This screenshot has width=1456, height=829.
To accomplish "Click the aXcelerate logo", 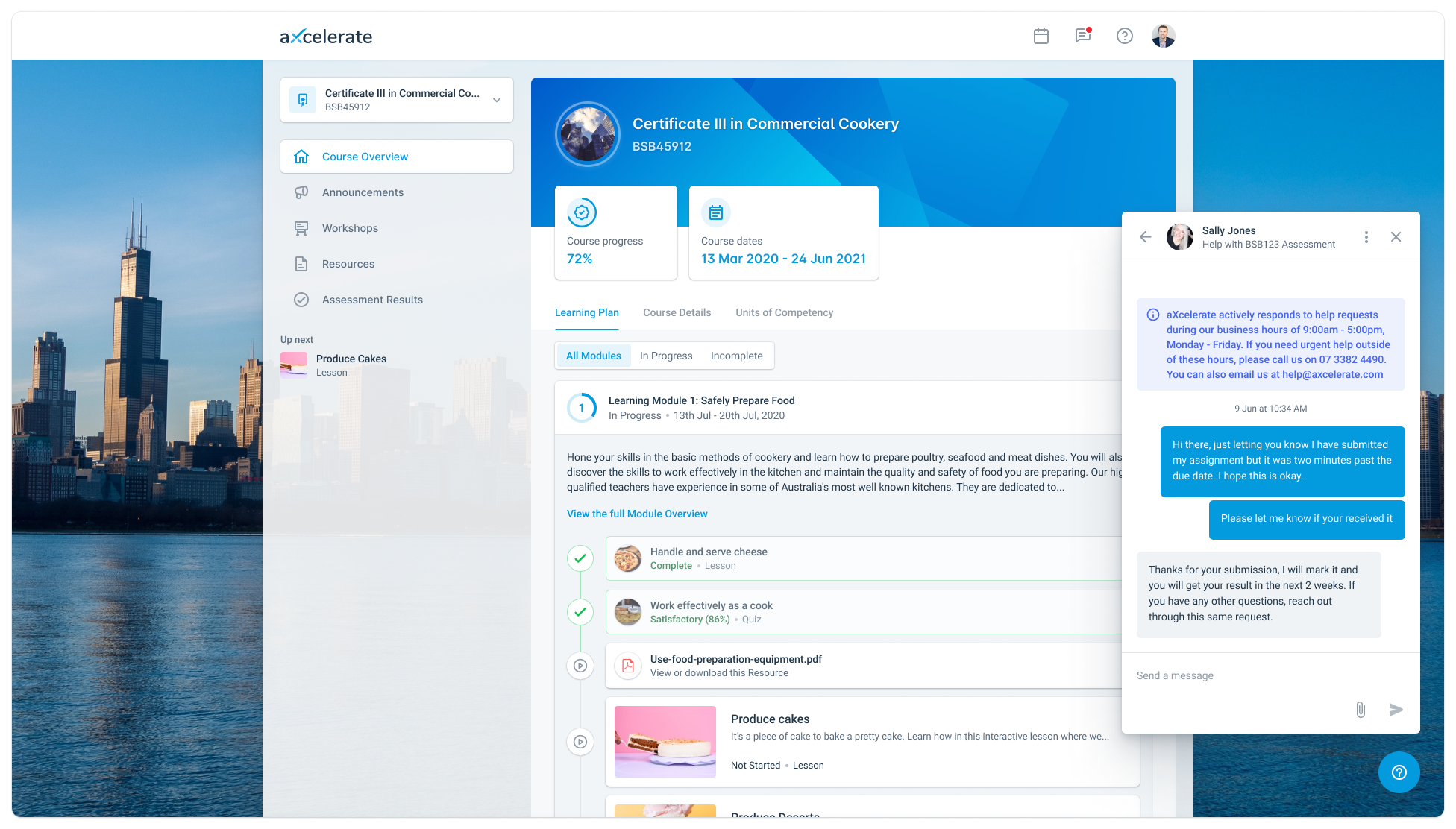I will [326, 37].
